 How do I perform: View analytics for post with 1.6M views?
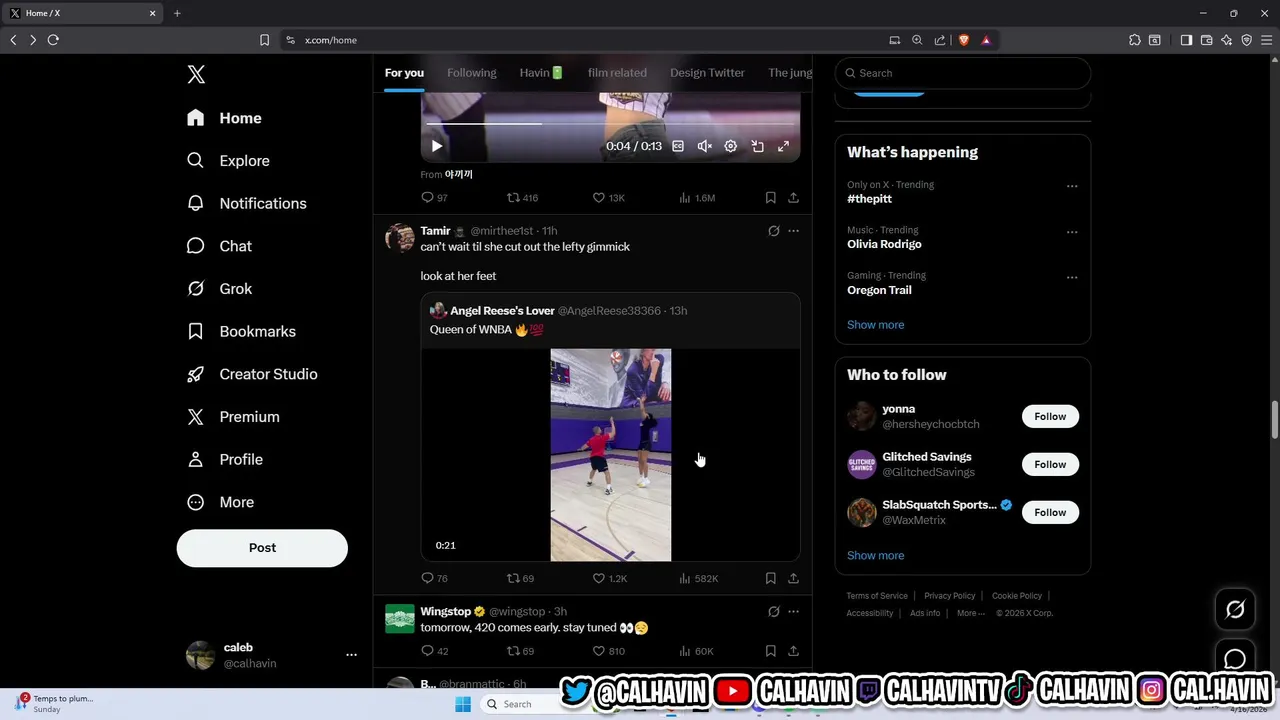point(697,198)
